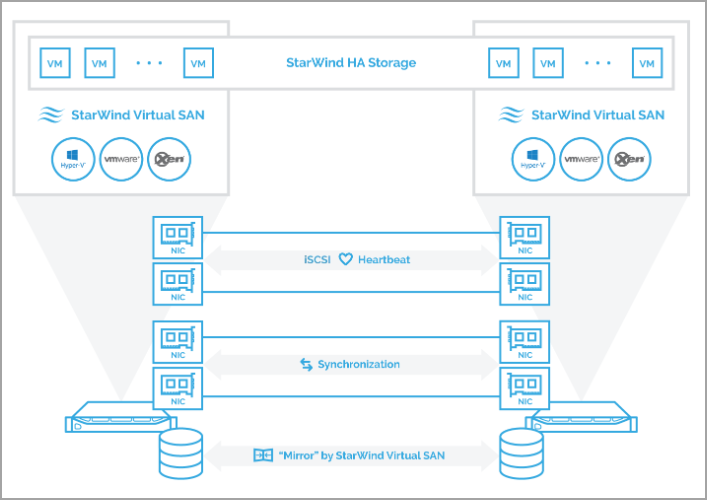This screenshot has height=500, width=707.
Task: Click the Hyper-V icon in the left node
Action: tap(73, 159)
